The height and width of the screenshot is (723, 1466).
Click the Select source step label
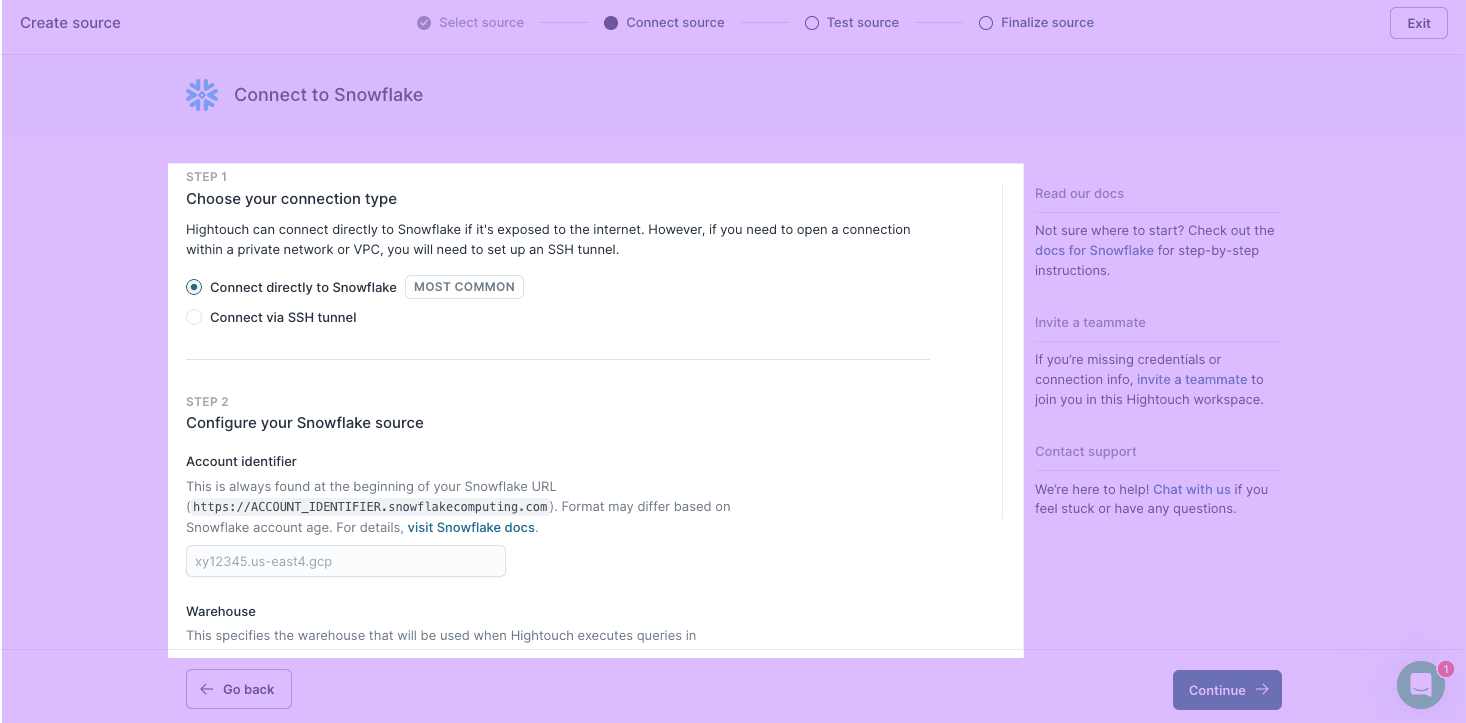pos(481,23)
